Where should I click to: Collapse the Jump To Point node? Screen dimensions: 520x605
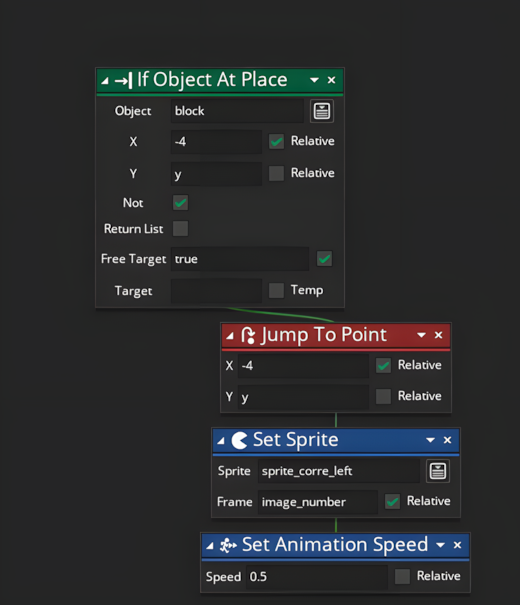click(x=230, y=336)
